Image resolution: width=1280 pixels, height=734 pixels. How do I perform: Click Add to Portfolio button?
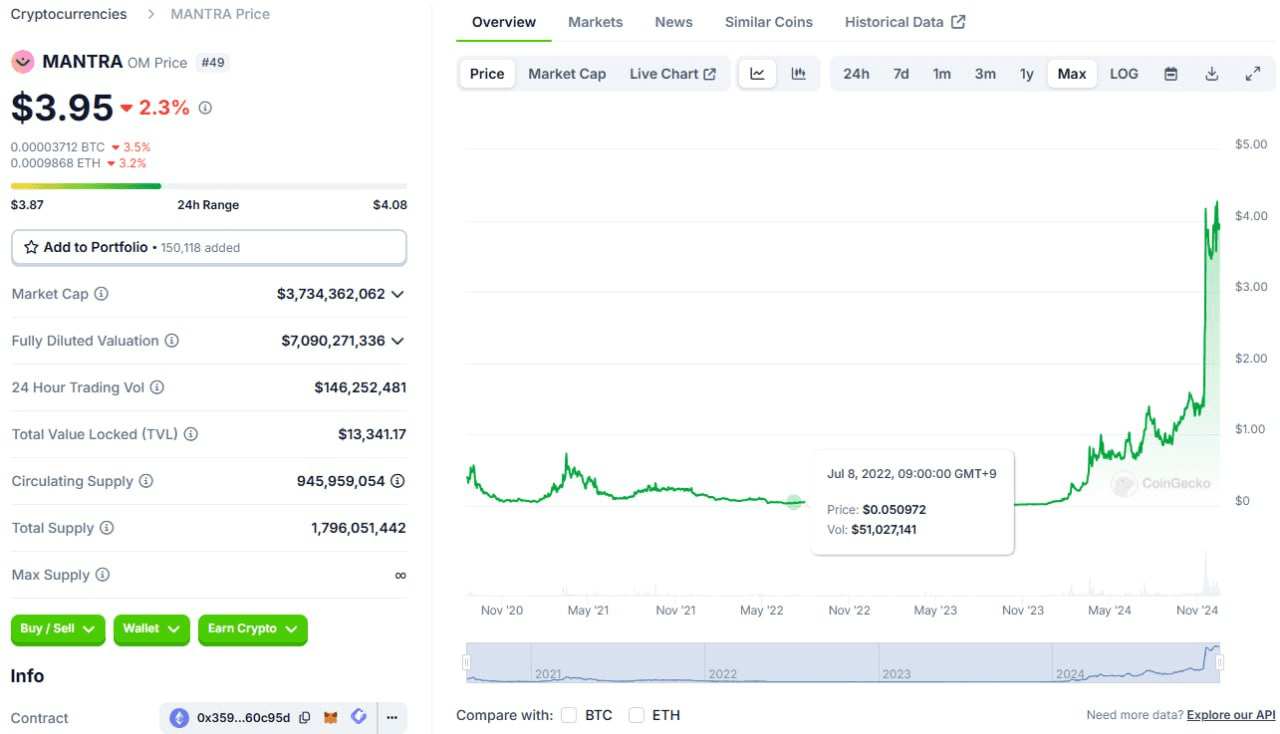pyautogui.click(x=209, y=247)
